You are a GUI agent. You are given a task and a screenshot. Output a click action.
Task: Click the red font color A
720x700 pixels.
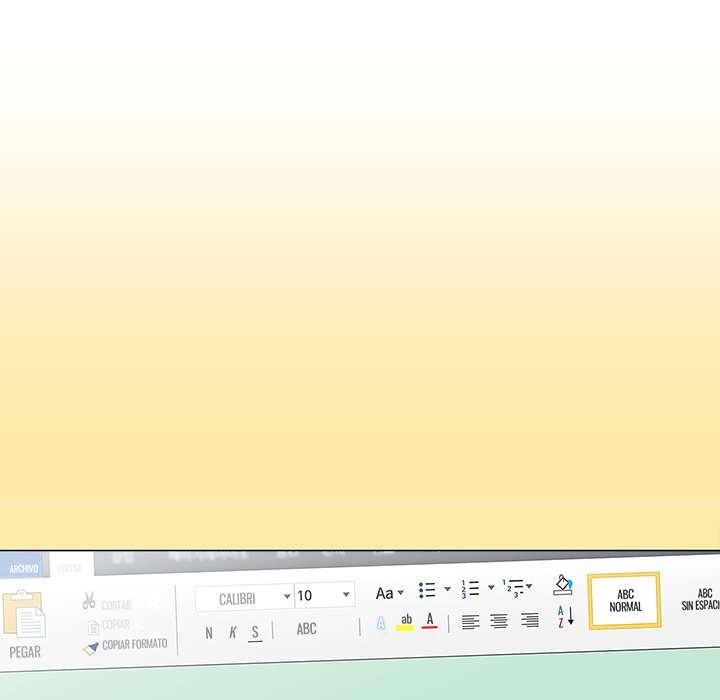tap(429, 621)
